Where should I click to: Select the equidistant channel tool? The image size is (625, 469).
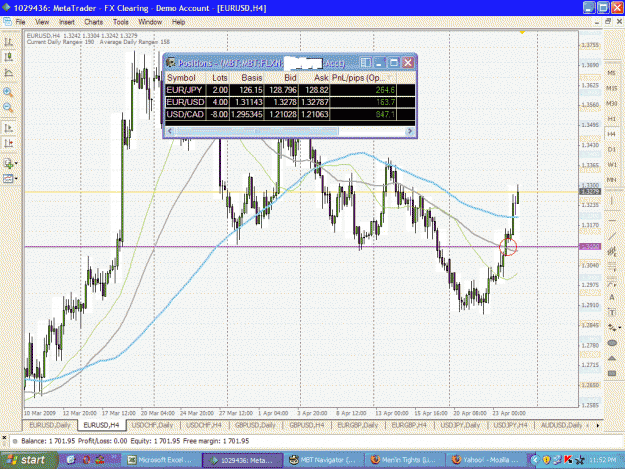[611, 251]
